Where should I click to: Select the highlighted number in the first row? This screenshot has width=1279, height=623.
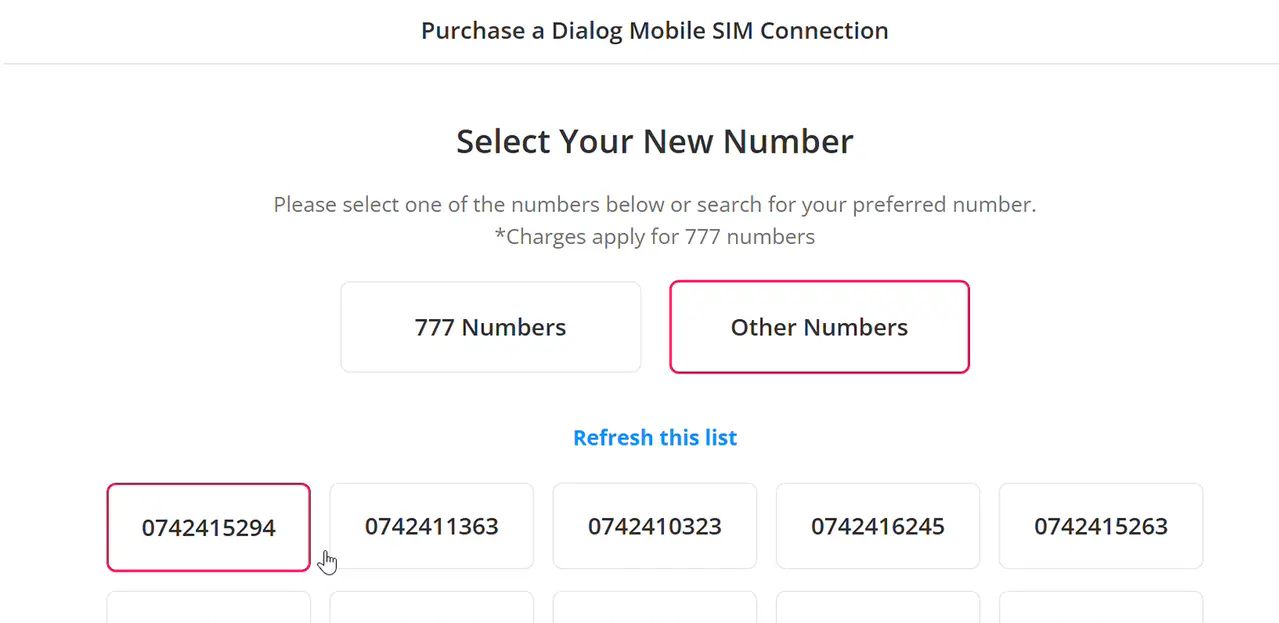(x=208, y=528)
